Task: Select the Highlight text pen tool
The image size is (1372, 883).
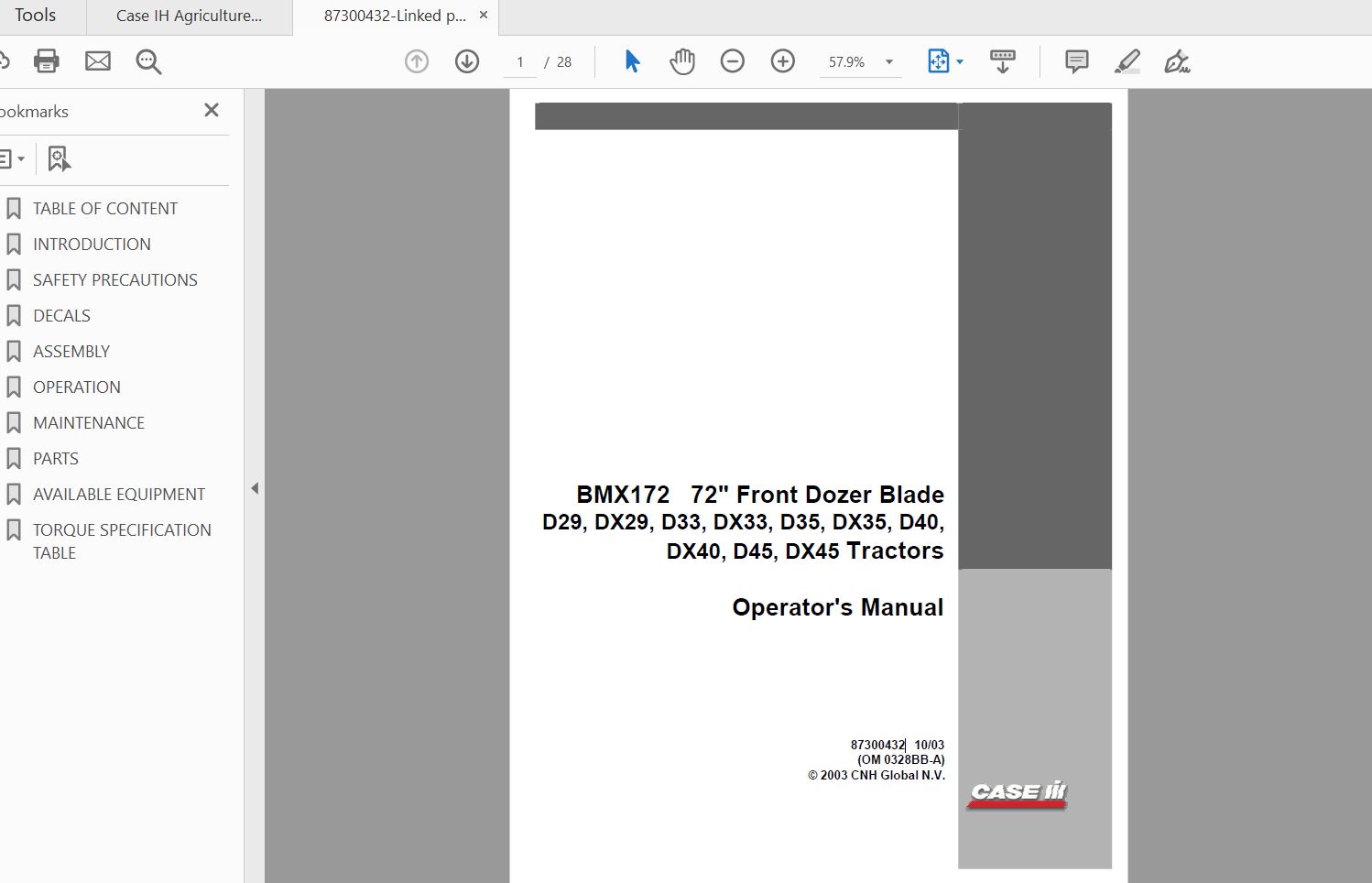Action: [1127, 61]
